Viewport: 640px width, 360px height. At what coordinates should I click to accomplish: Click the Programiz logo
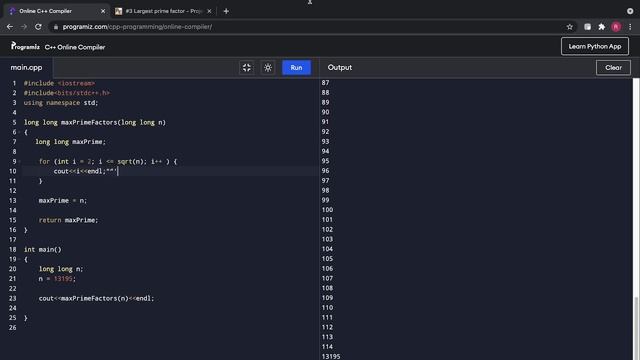pyautogui.click(x=25, y=47)
